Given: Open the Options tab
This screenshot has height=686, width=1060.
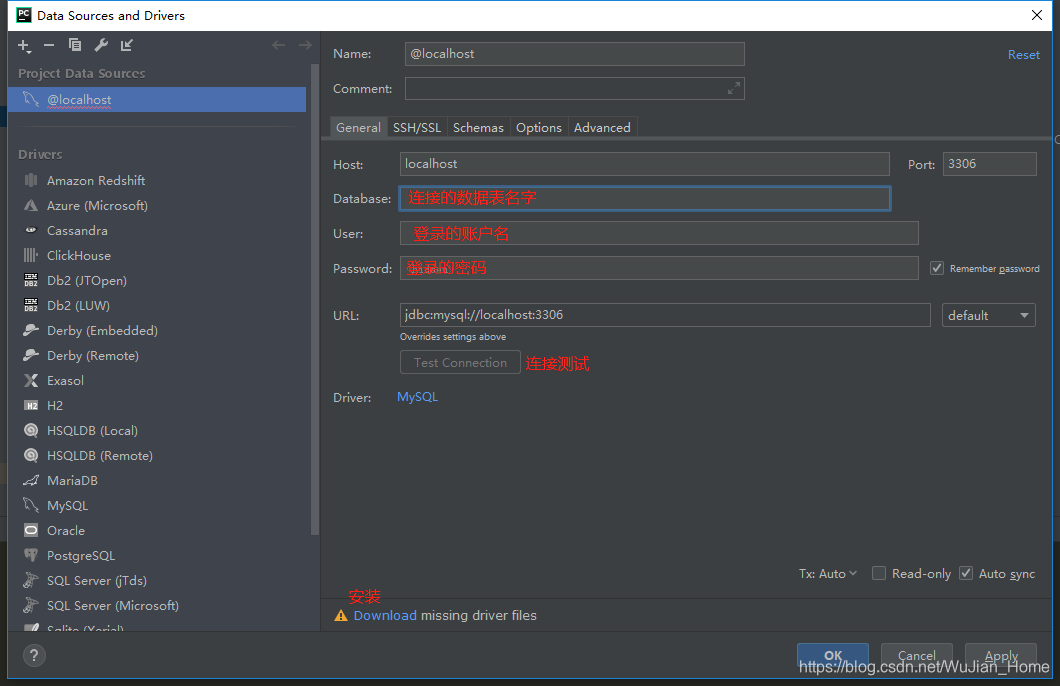Looking at the screenshot, I should pos(539,128).
